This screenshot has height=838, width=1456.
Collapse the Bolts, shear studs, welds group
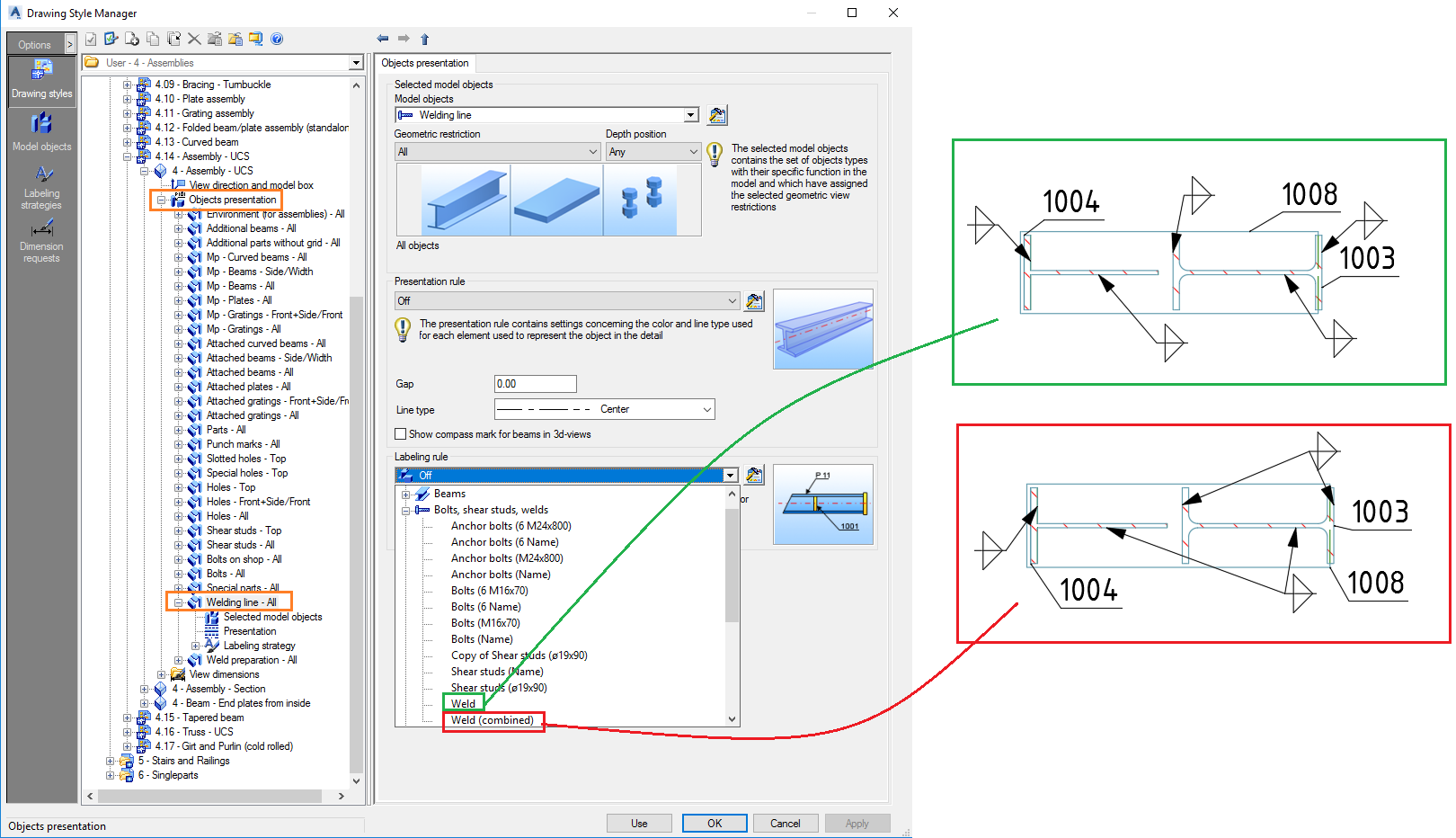[x=406, y=510]
